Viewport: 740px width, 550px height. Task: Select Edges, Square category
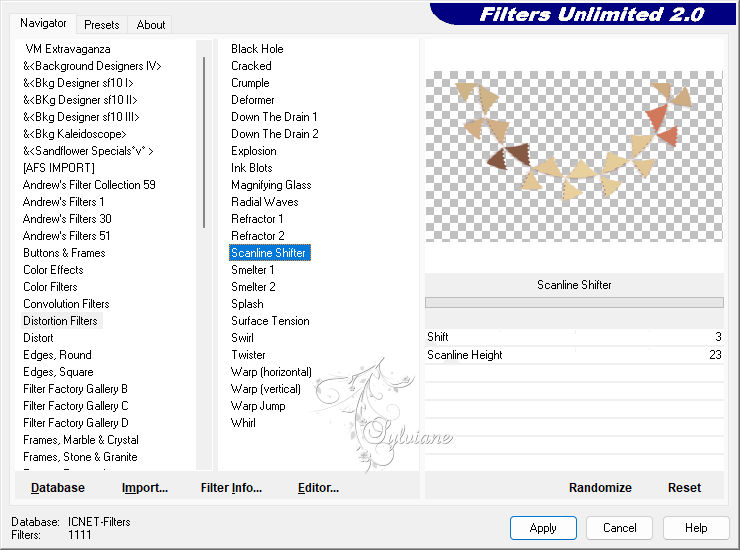tap(59, 372)
